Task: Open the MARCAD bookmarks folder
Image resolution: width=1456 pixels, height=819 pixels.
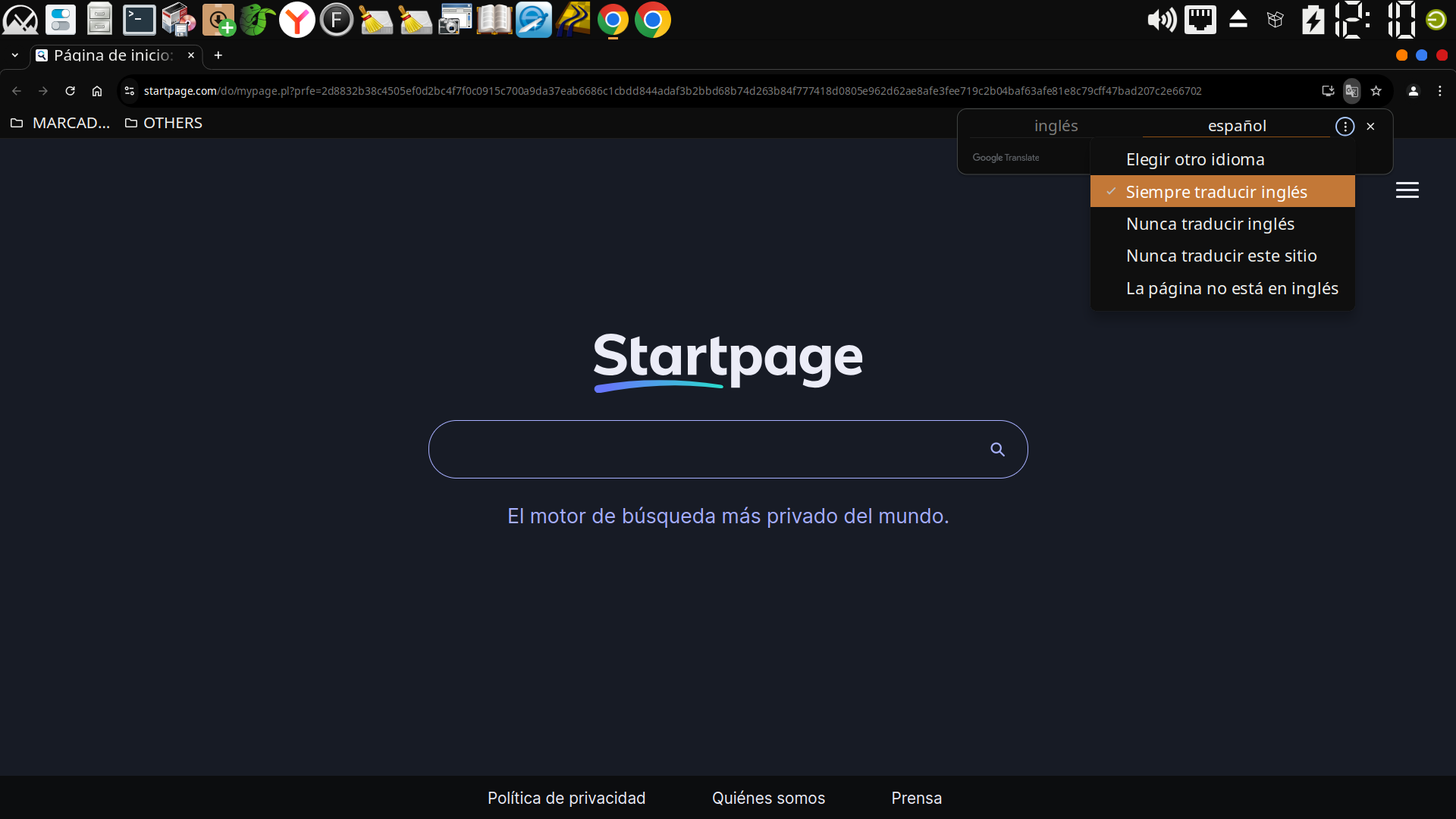Action: tap(60, 122)
